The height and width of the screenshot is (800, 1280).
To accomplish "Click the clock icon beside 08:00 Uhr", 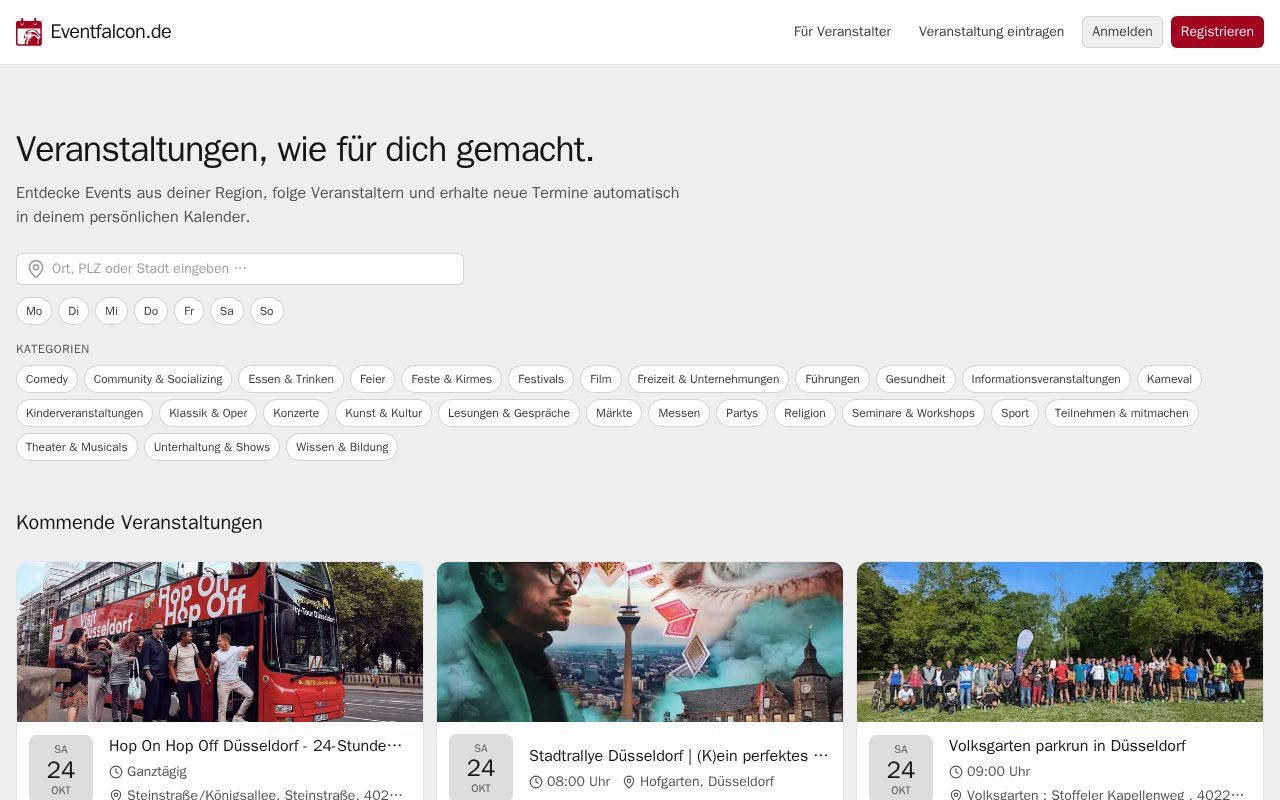I will 536,782.
